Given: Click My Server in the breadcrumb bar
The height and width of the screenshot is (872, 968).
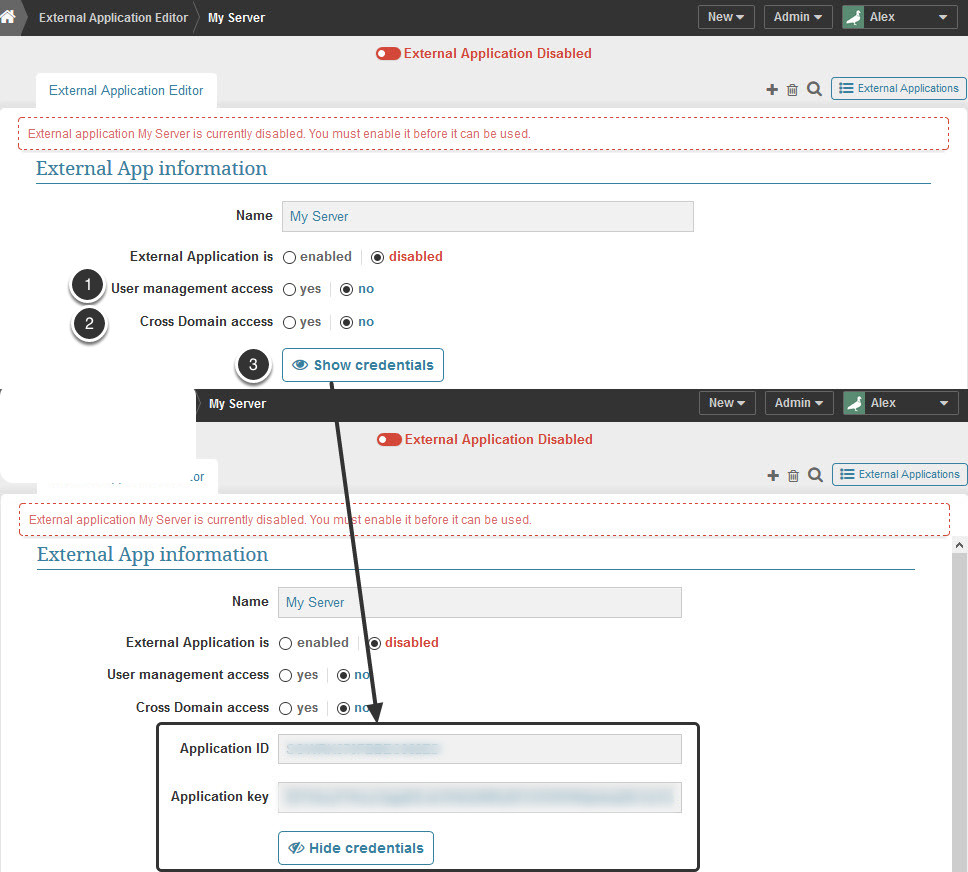Looking at the screenshot, I should [x=236, y=17].
